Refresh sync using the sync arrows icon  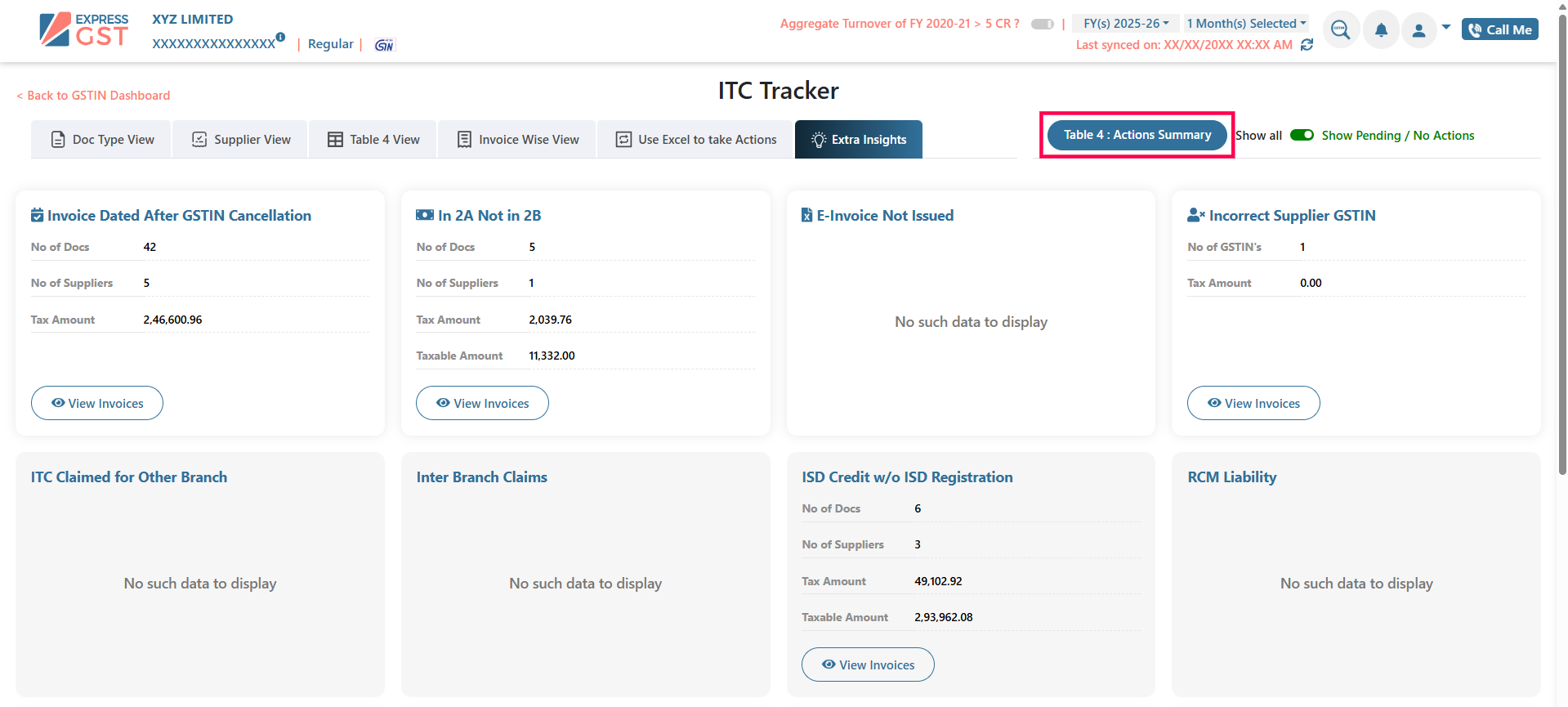(1307, 45)
